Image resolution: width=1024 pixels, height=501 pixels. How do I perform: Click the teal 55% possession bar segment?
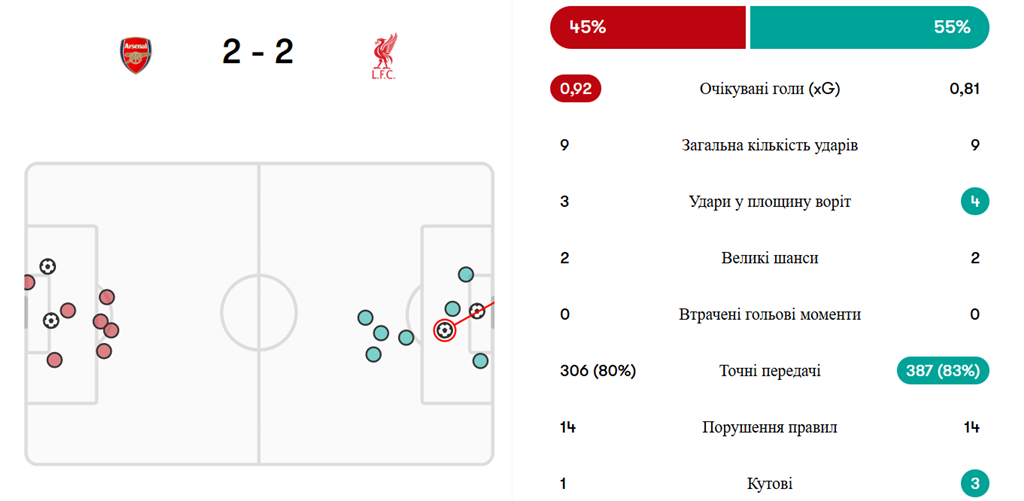click(x=868, y=28)
